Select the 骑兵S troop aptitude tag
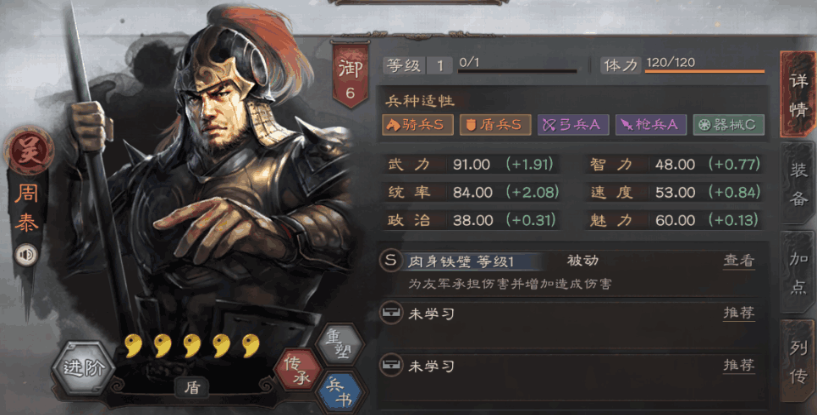817x415 pixels. (418, 125)
